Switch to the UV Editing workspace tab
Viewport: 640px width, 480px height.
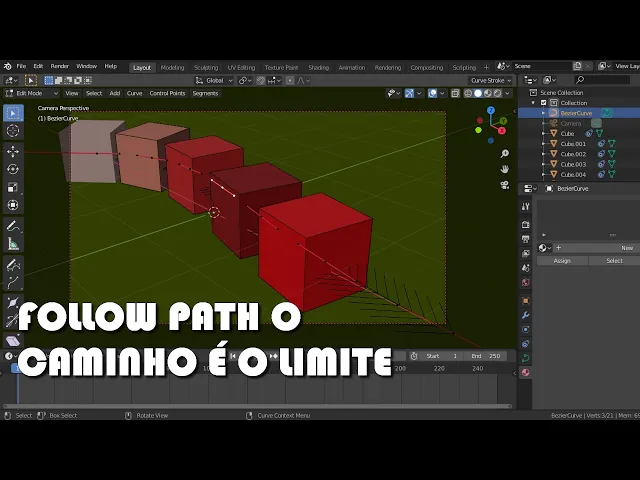point(241,68)
